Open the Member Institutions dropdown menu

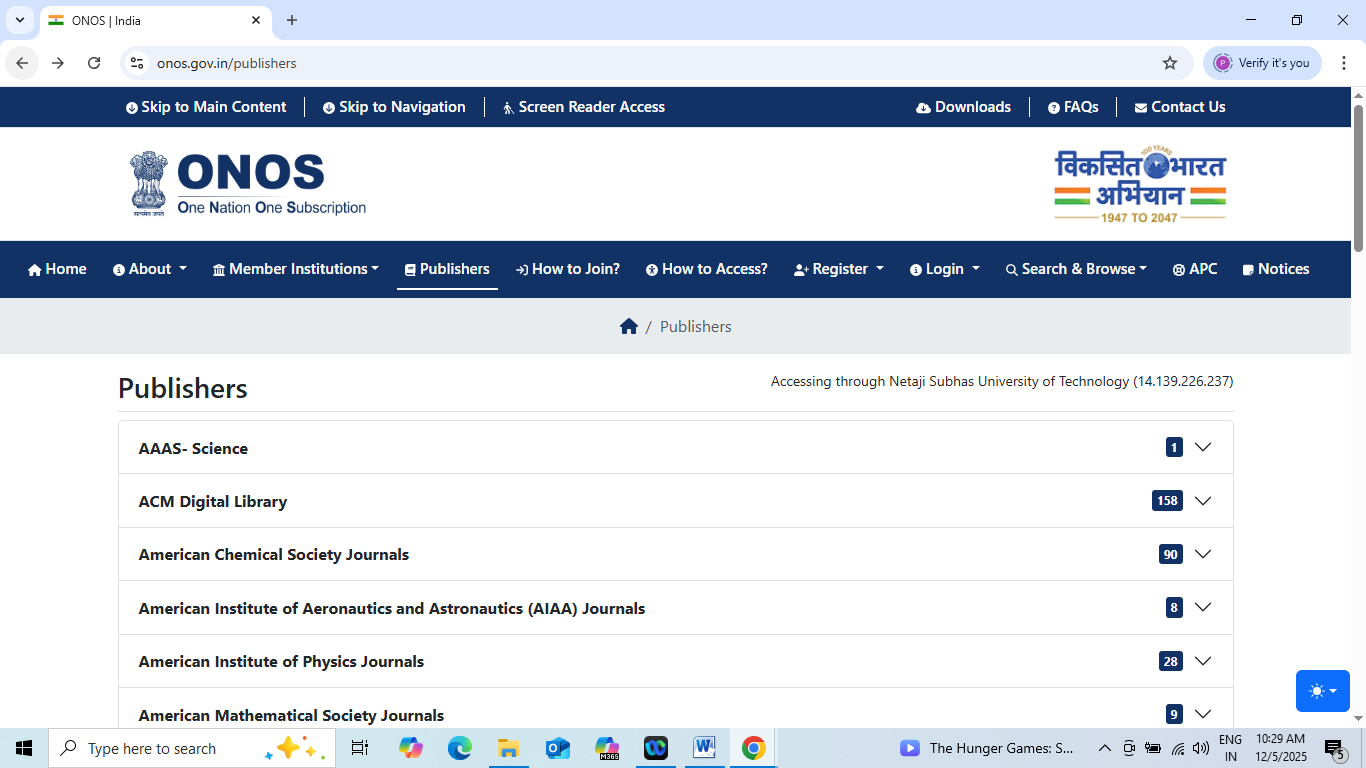(x=296, y=269)
